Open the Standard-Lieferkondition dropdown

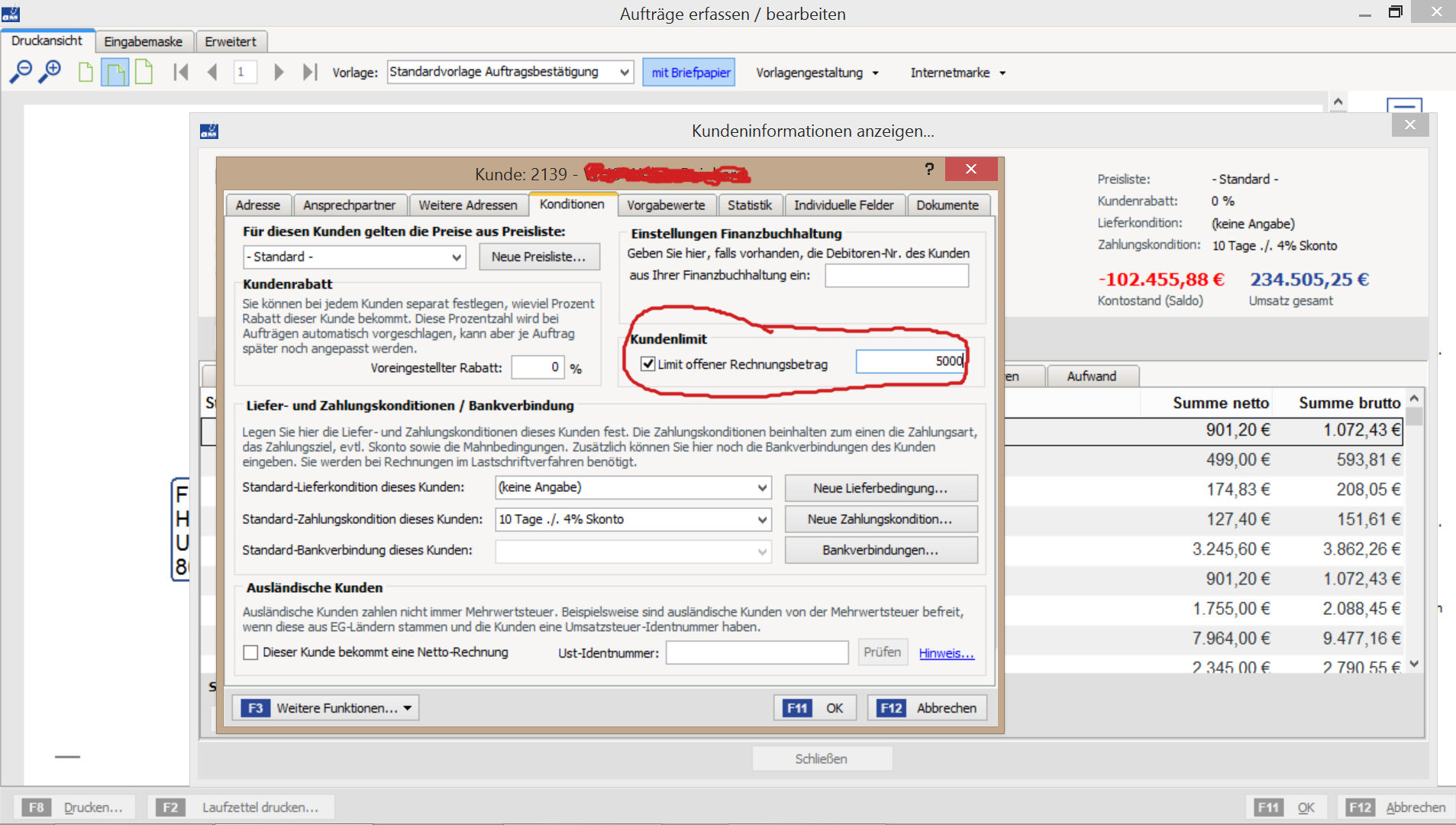[762, 487]
